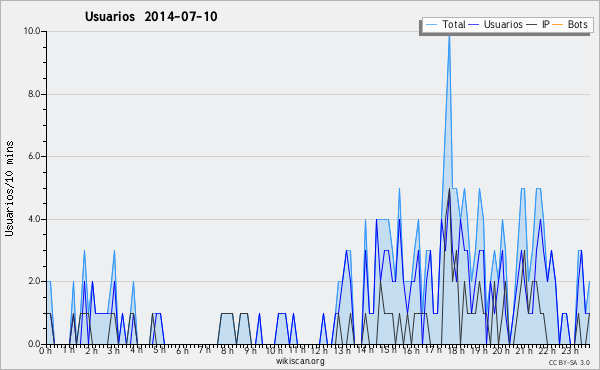Click the light blue Total legend line
Viewport: 600px width, 370px height.
tap(431, 25)
